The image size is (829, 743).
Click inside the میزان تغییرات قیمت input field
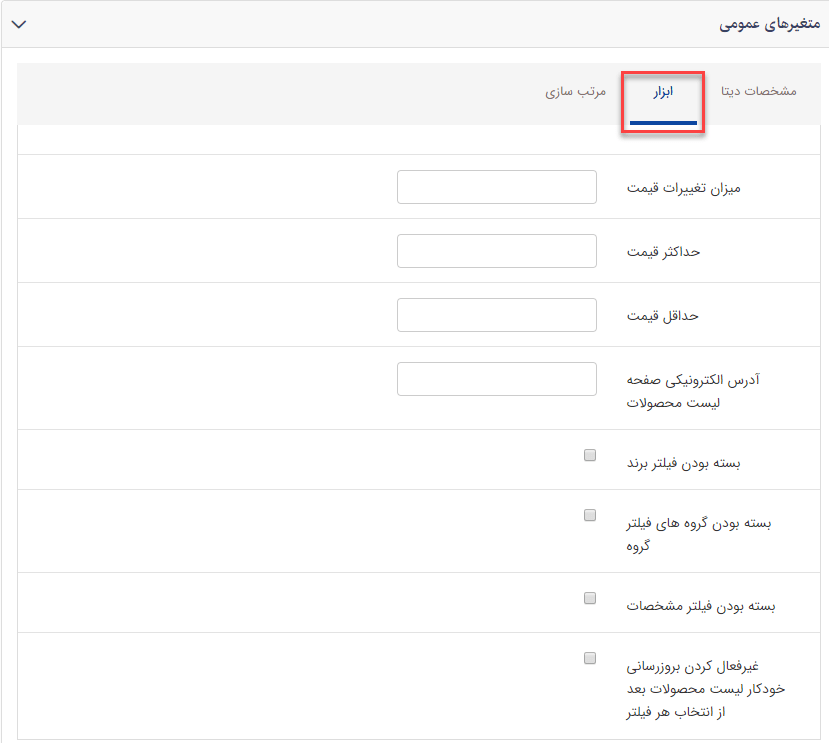pyautogui.click(x=496, y=186)
